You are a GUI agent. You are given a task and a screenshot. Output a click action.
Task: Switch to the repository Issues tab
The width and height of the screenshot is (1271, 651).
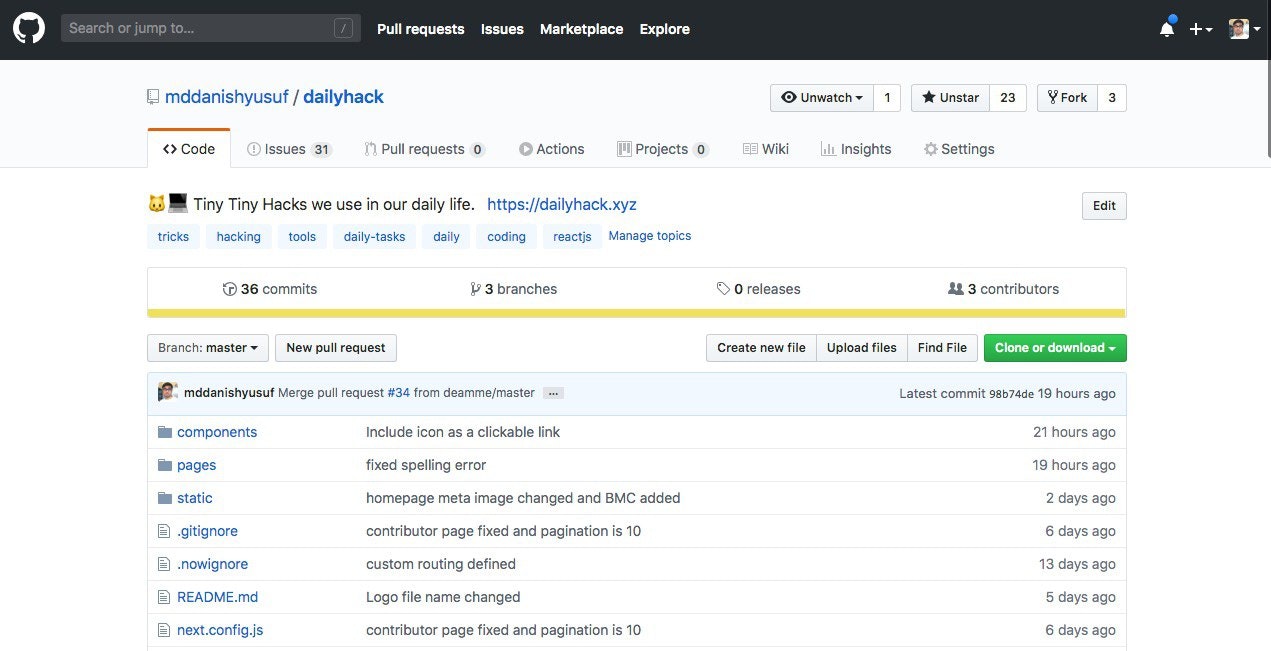pyautogui.click(x=289, y=149)
